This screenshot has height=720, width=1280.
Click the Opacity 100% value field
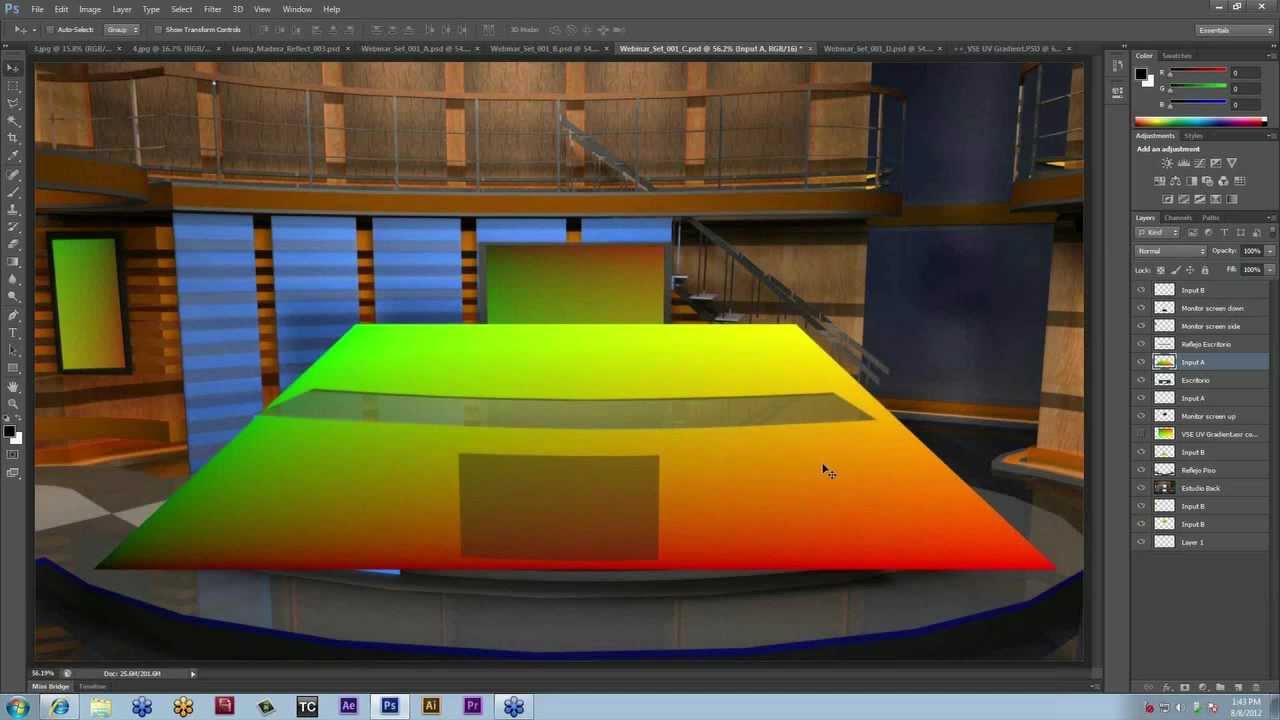1252,251
